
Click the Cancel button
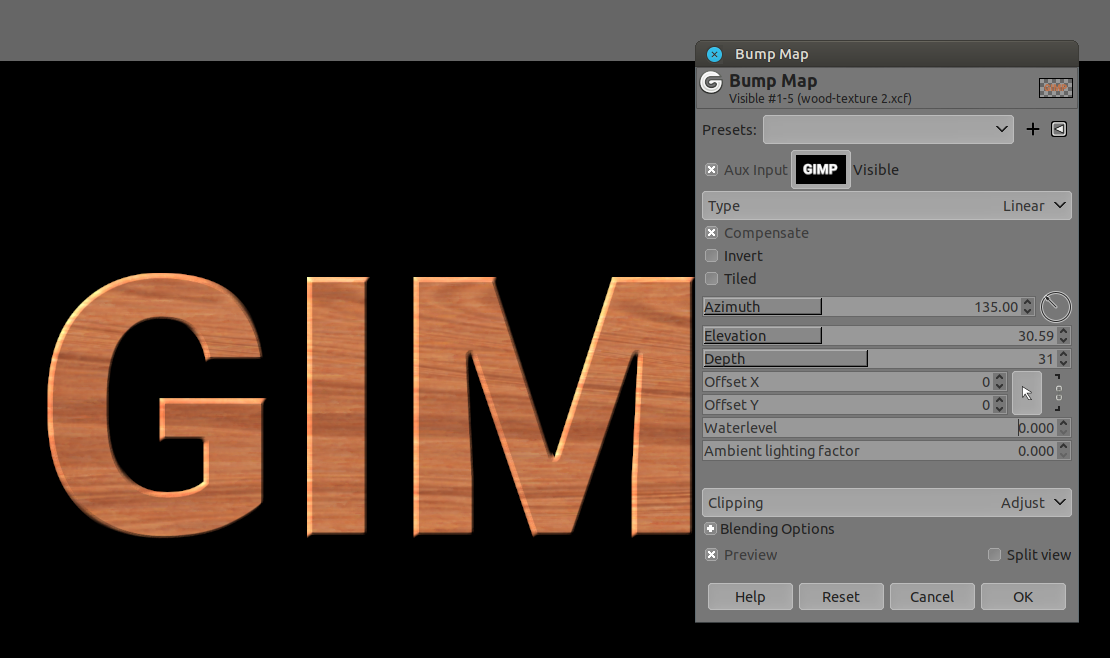click(932, 596)
